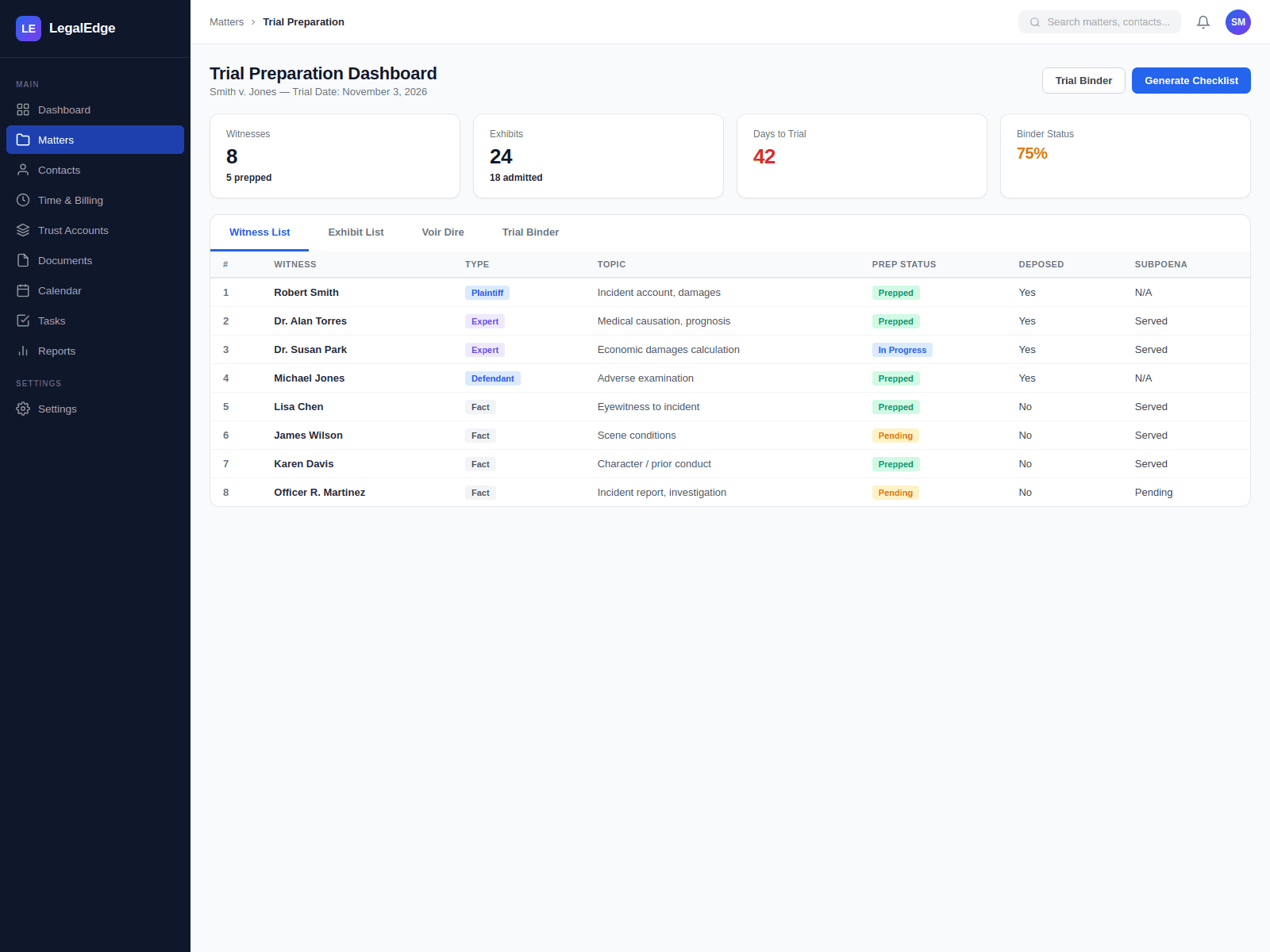Open the Voir Dire tab
Image resolution: width=1270 pixels, height=952 pixels.
click(x=443, y=232)
